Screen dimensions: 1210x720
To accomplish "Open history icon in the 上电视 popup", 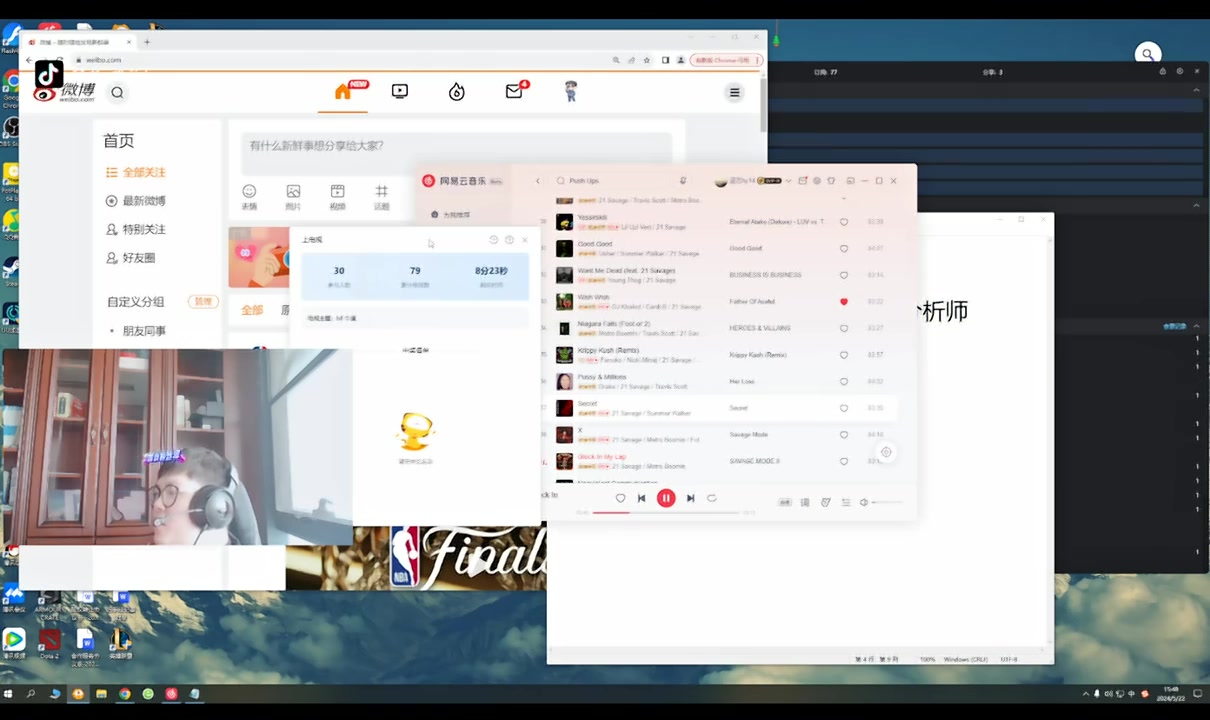I will click(x=493, y=240).
